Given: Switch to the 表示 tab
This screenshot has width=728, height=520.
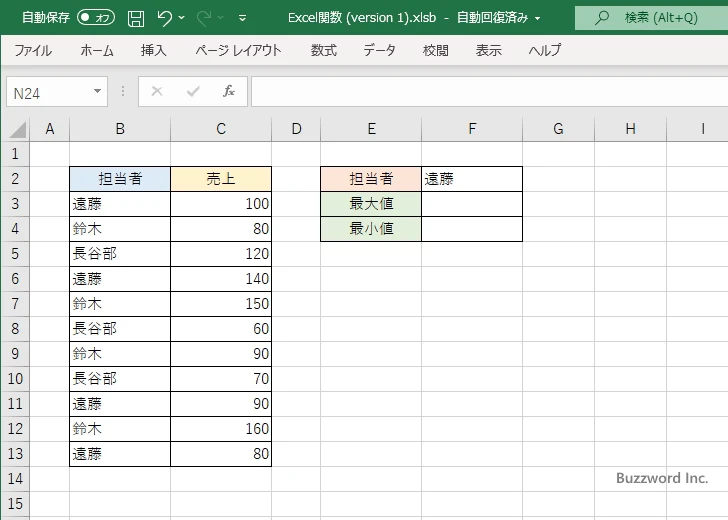Looking at the screenshot, I should tap(488, 50).
